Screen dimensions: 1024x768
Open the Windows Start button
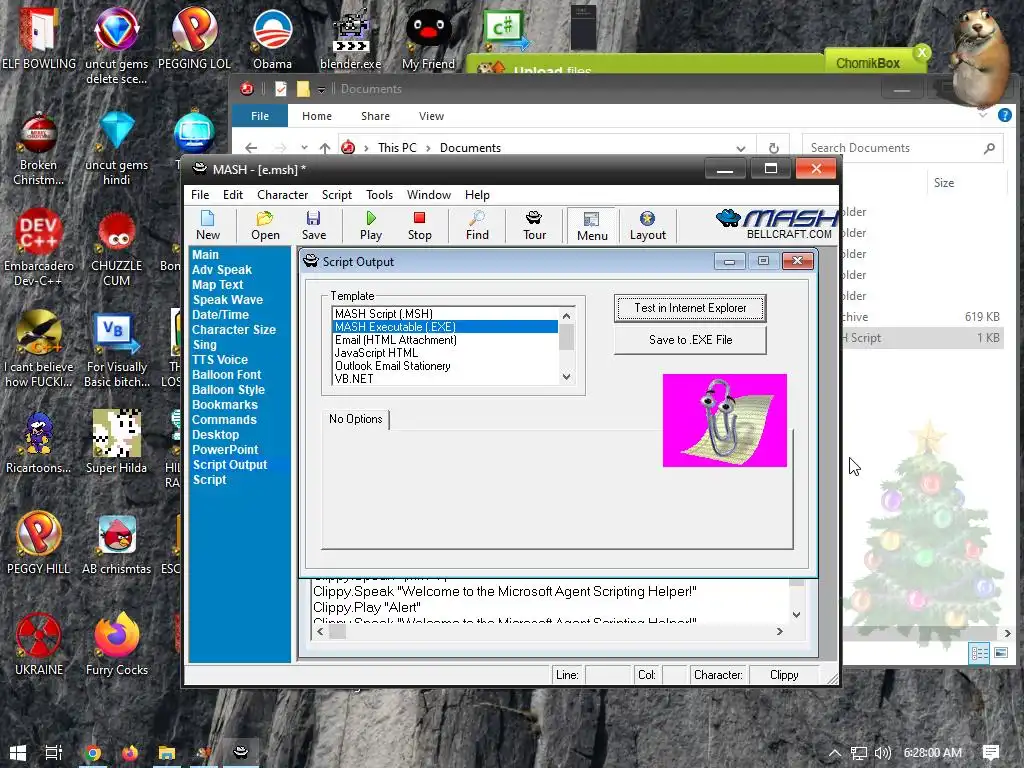(18, 752)
